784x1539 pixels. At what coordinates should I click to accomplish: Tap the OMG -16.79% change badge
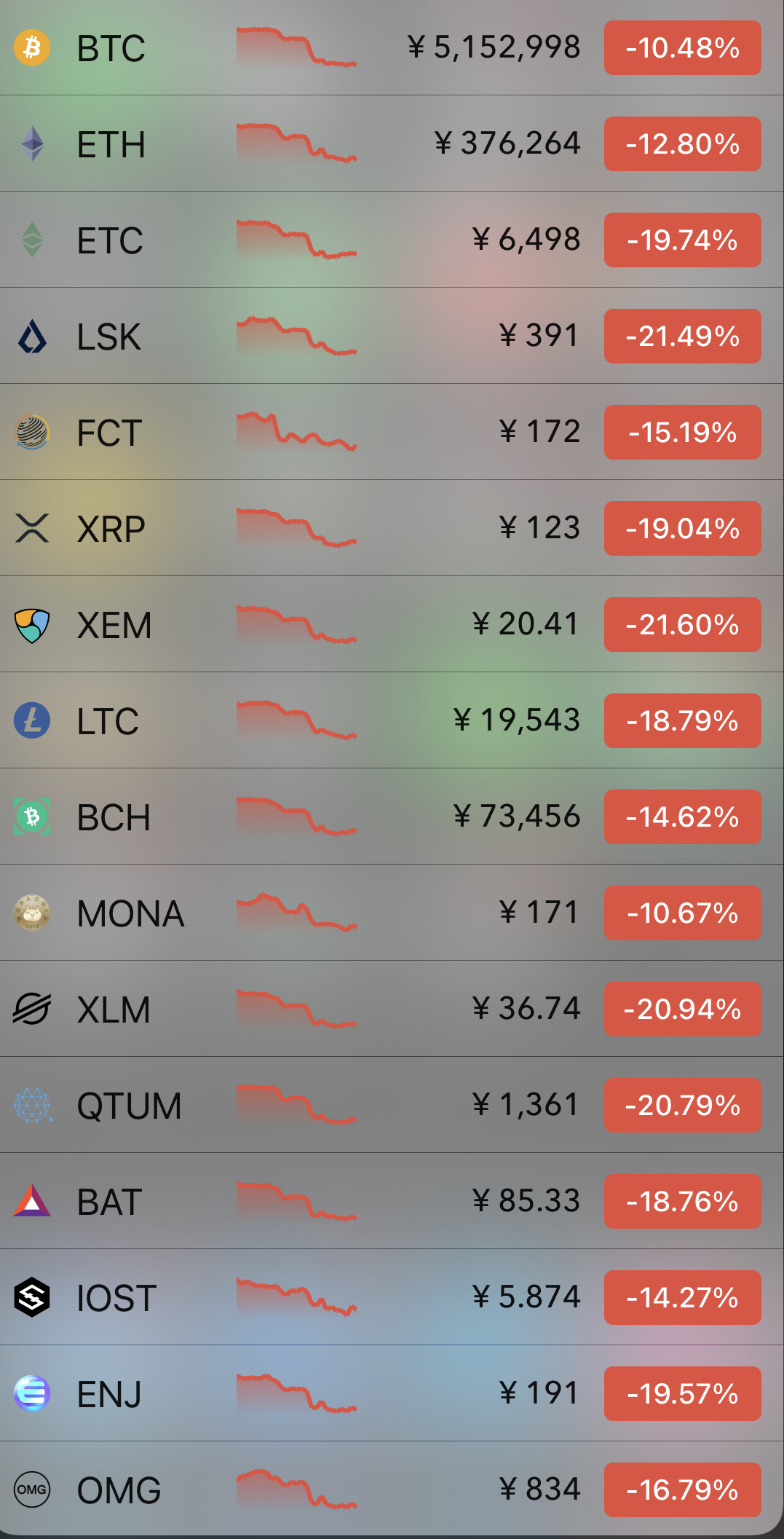682,1490
